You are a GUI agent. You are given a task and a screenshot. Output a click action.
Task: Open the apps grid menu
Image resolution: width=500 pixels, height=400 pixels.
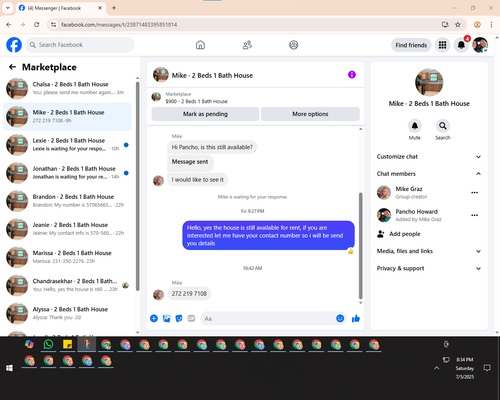pyautogui.click(x=442, y=45)
